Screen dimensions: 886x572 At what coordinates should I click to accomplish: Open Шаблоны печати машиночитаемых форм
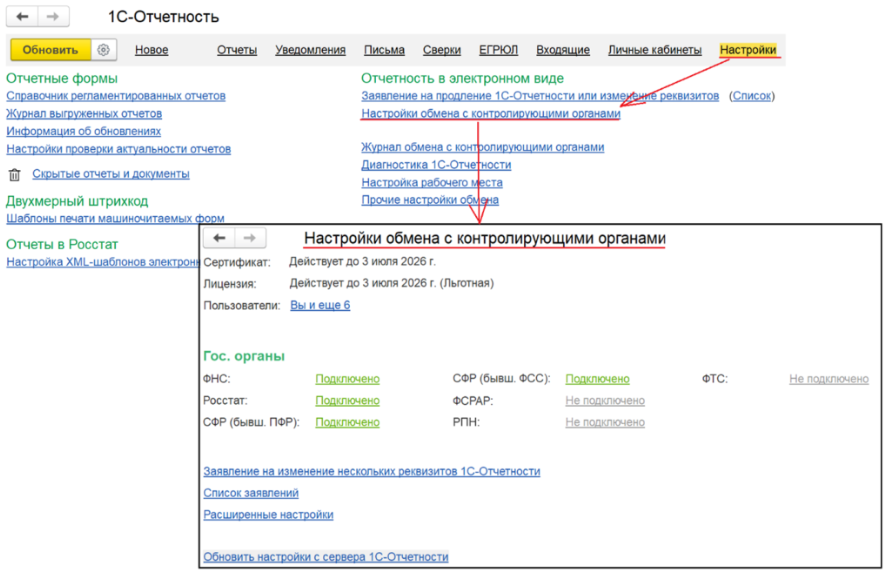(x=115, y=218)
